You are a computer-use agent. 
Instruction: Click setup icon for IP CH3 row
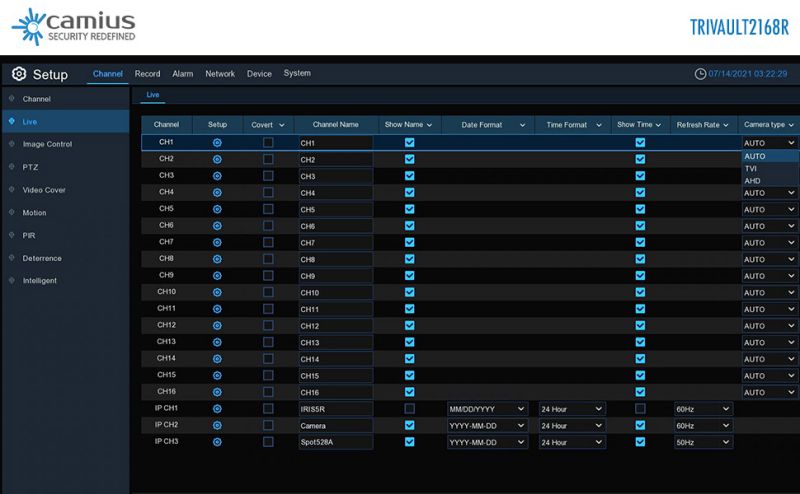tap(217, 442)
